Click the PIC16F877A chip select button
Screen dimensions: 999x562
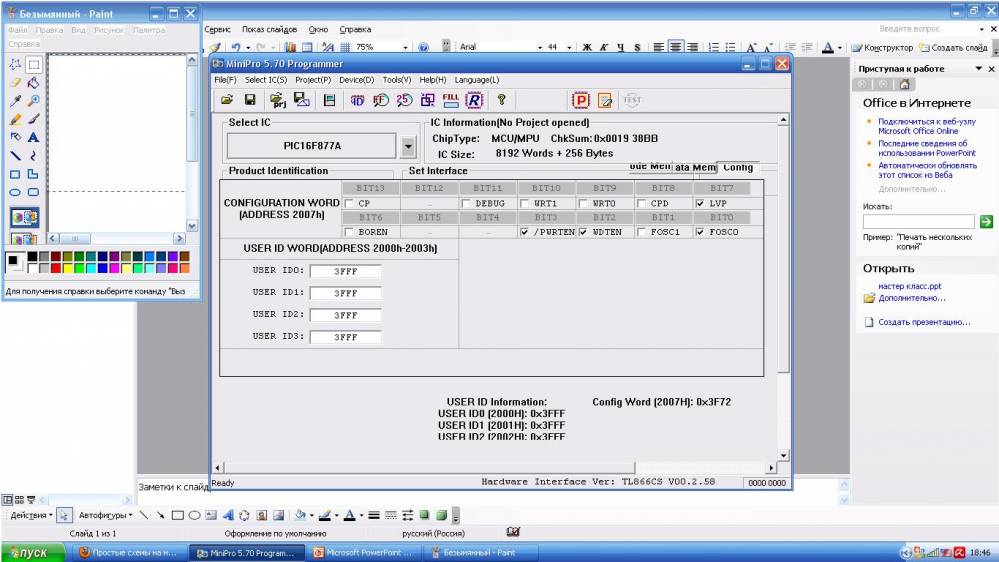pyautogui.click(x=311, y=146)
